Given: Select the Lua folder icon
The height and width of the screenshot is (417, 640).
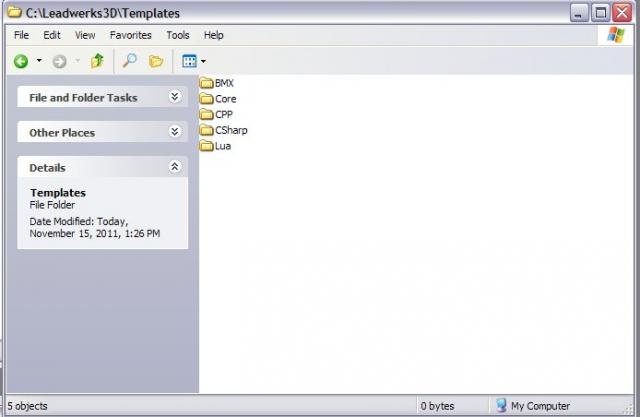Looking at the screenshot, I should (207, 145).
